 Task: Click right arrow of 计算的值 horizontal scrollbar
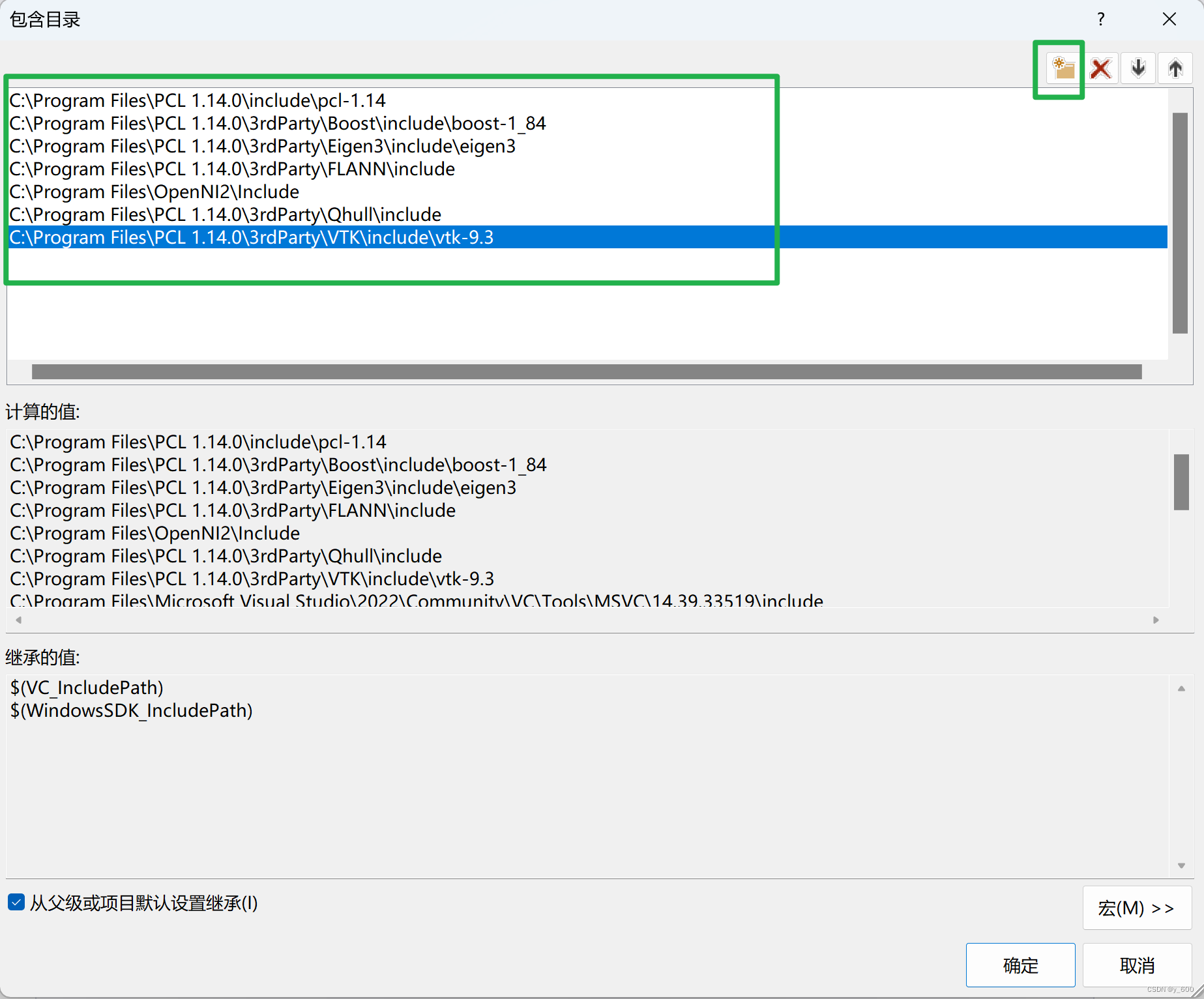1156,620
